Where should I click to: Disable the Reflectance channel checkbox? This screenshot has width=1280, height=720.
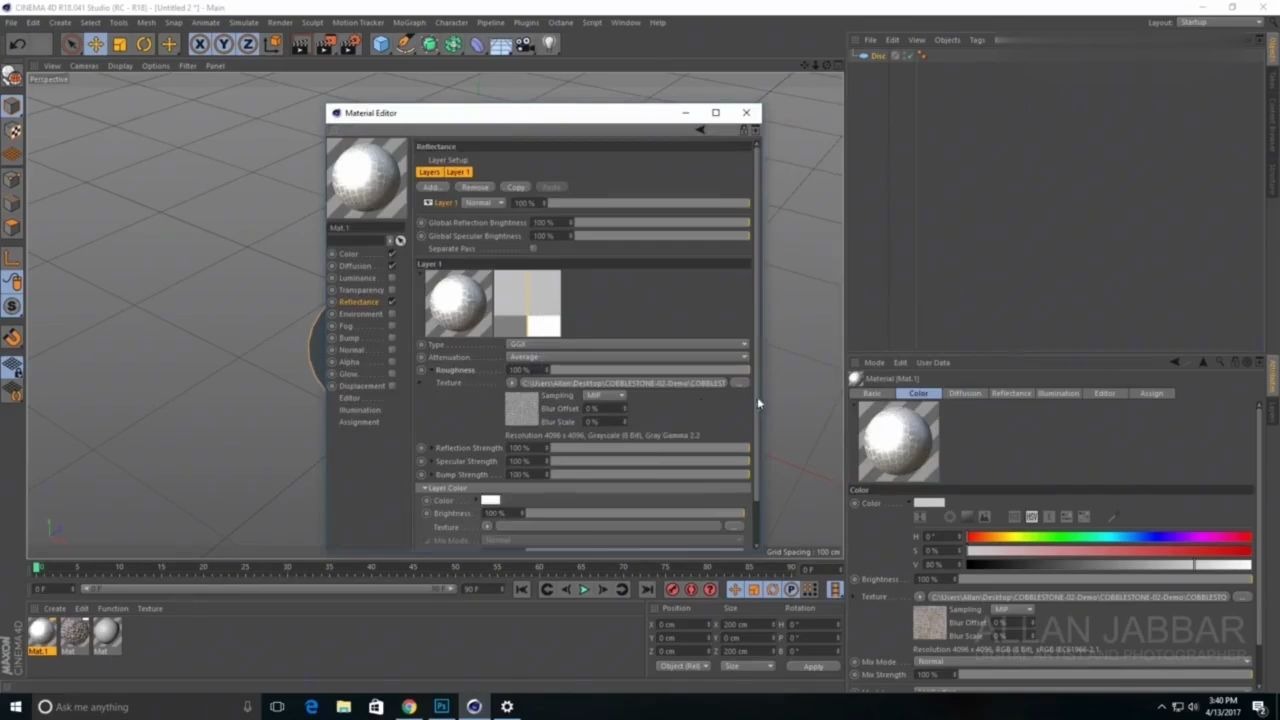coord(391,302)
